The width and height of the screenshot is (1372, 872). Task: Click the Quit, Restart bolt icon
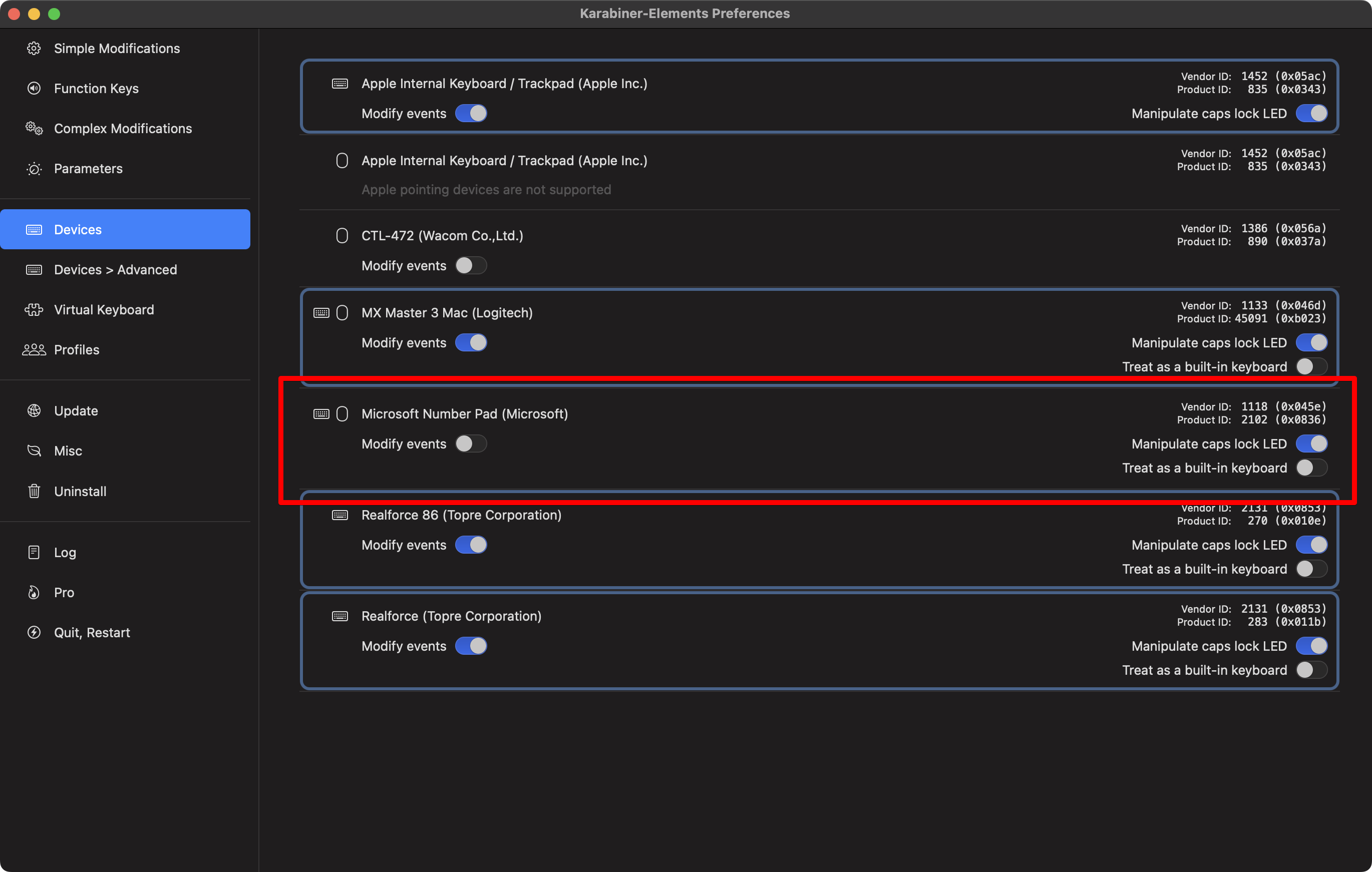pos(34,633)
